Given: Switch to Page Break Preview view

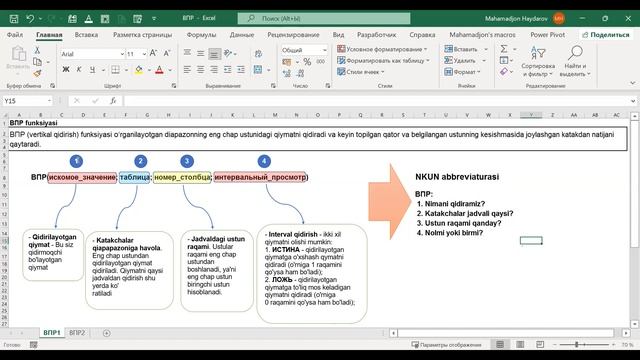Looking at the screenshot, I should point(540,345).
